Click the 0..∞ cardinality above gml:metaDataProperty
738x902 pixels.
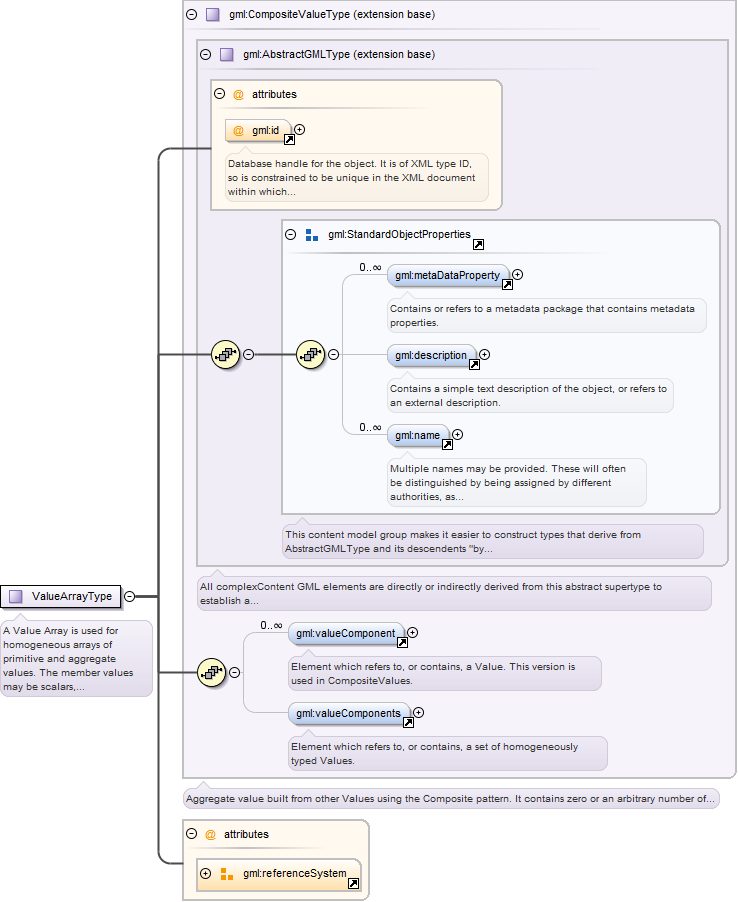point(370,267)
